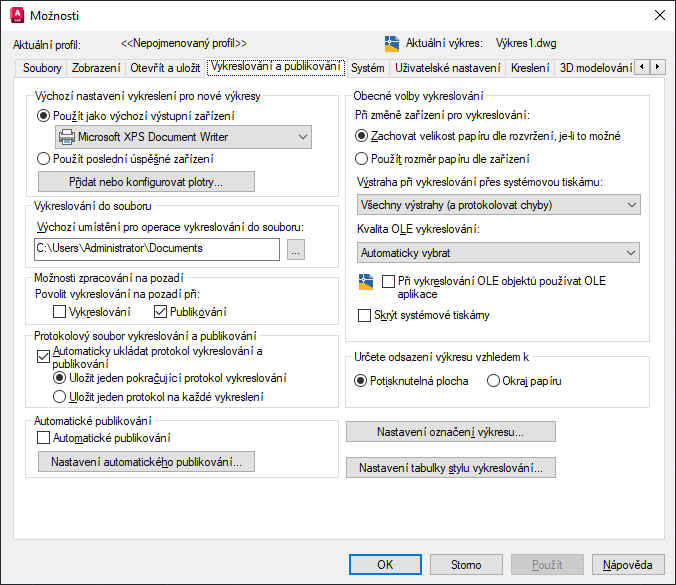Click the printer icon in output device list
The height and width of the screenshot is (585, 676).
point(66,137)
